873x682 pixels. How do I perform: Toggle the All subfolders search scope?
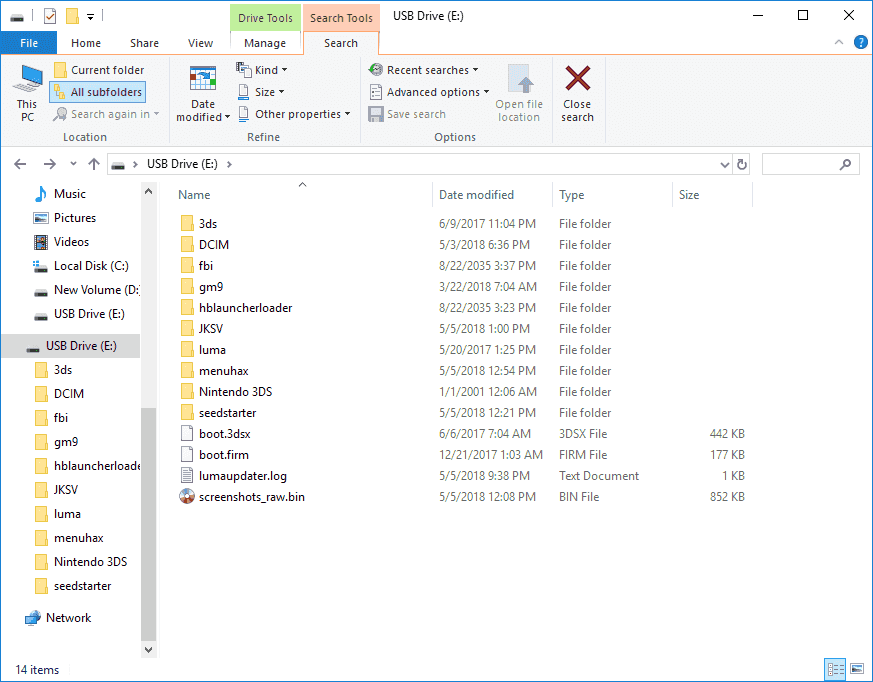tap(98, 92)
